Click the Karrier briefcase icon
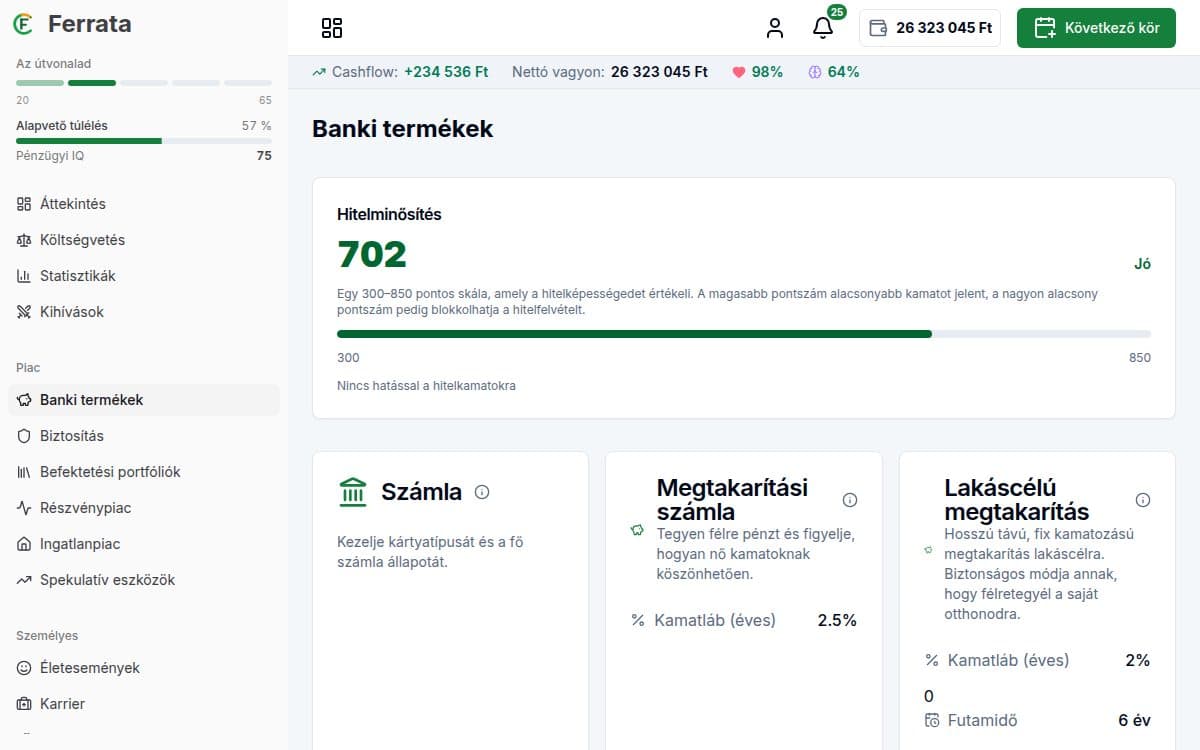Image resolution: width=1200 pixels, height=750 pixels. [24, 704]
